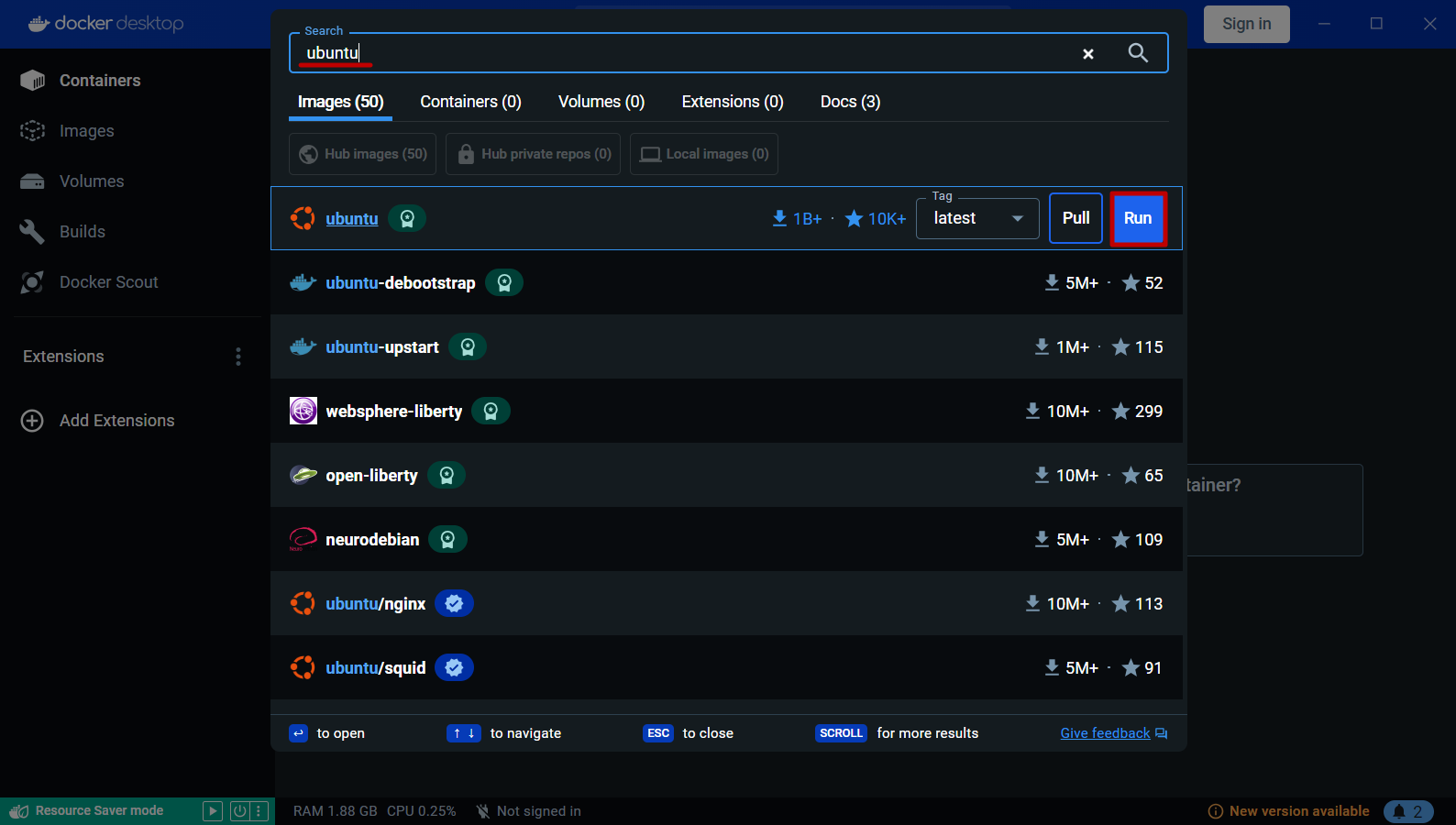Click the Add Extensions plus icon
Viewport: 1456px width, 825px height.
[x=32, y=421]
